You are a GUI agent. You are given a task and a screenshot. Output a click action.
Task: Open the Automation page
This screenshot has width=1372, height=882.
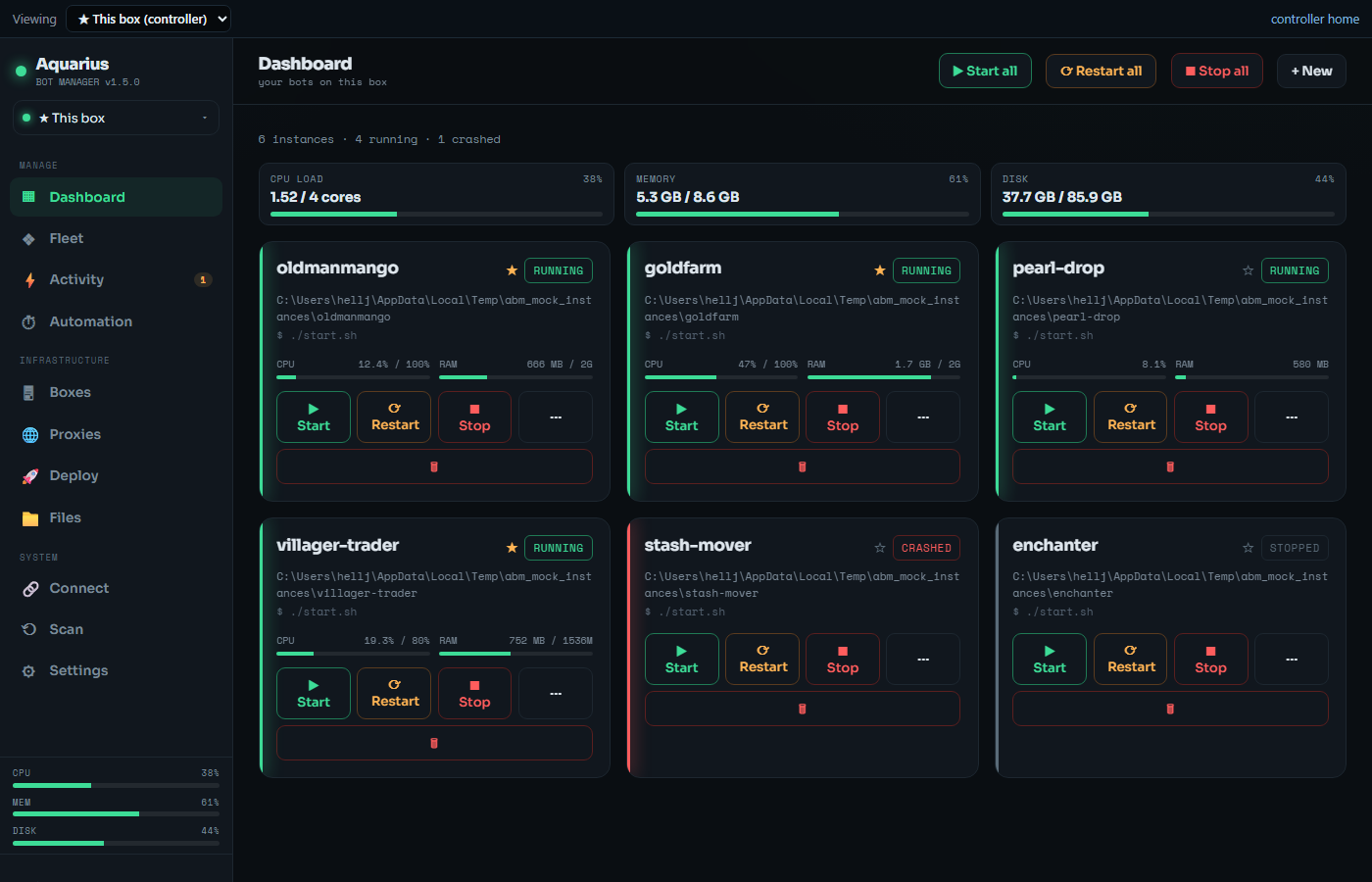click(116, 321)
